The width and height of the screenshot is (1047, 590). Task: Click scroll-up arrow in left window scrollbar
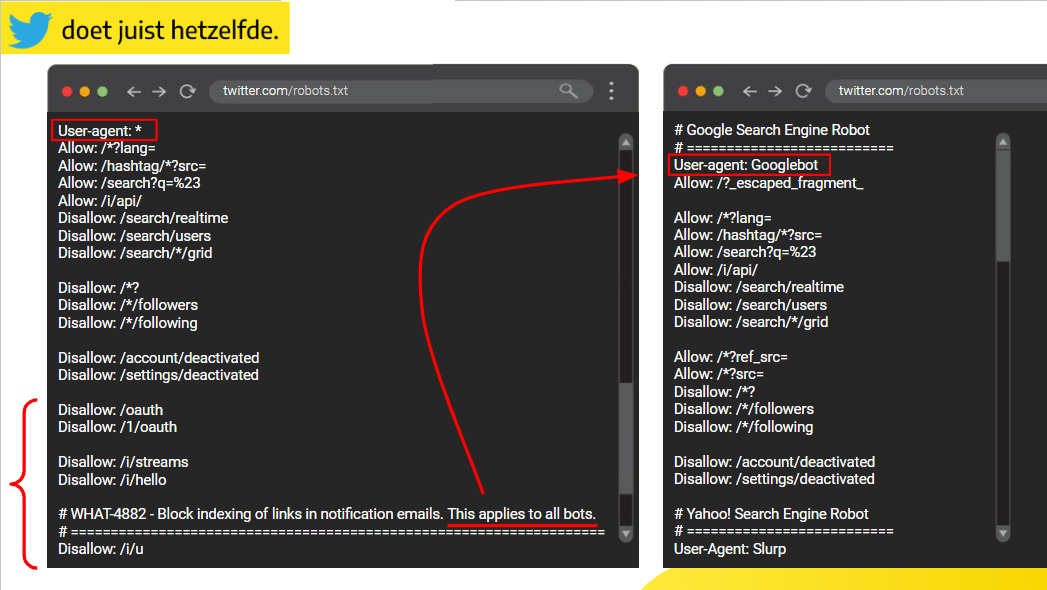point(626,142)
